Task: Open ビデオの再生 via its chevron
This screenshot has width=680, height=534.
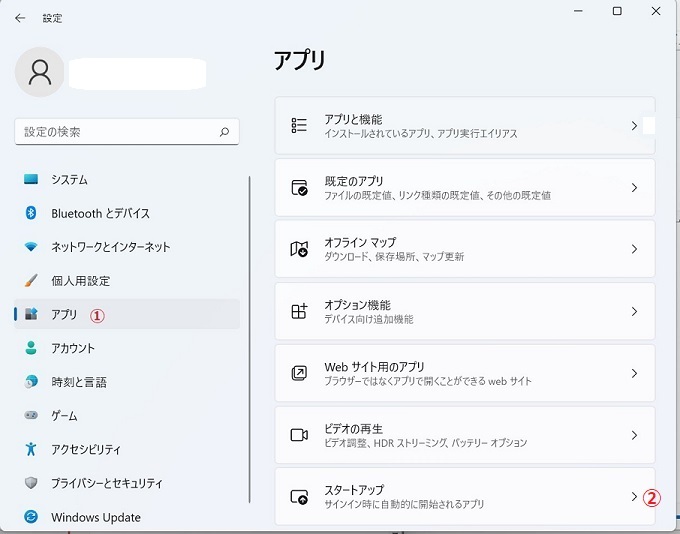Action: [634, 435]
